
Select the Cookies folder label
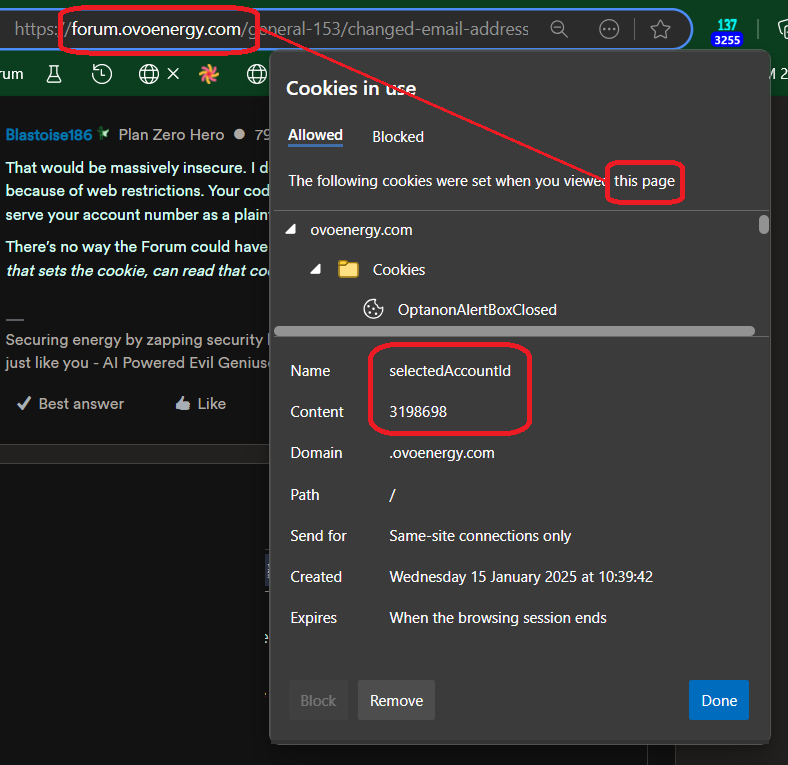click(399, 270)
